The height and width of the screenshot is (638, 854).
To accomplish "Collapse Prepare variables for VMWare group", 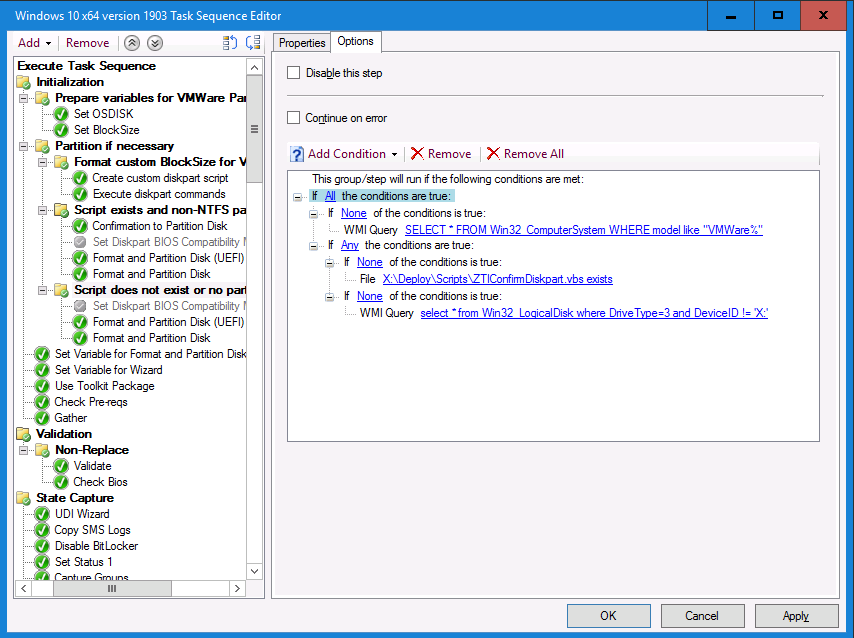I will (x=23, y=99).
